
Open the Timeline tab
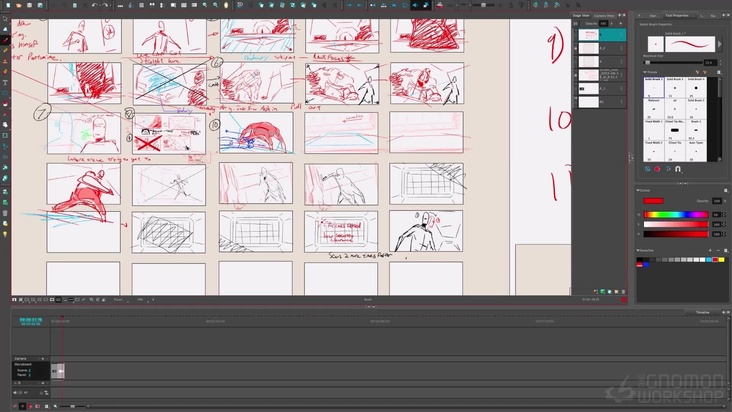tap(703, 312)
